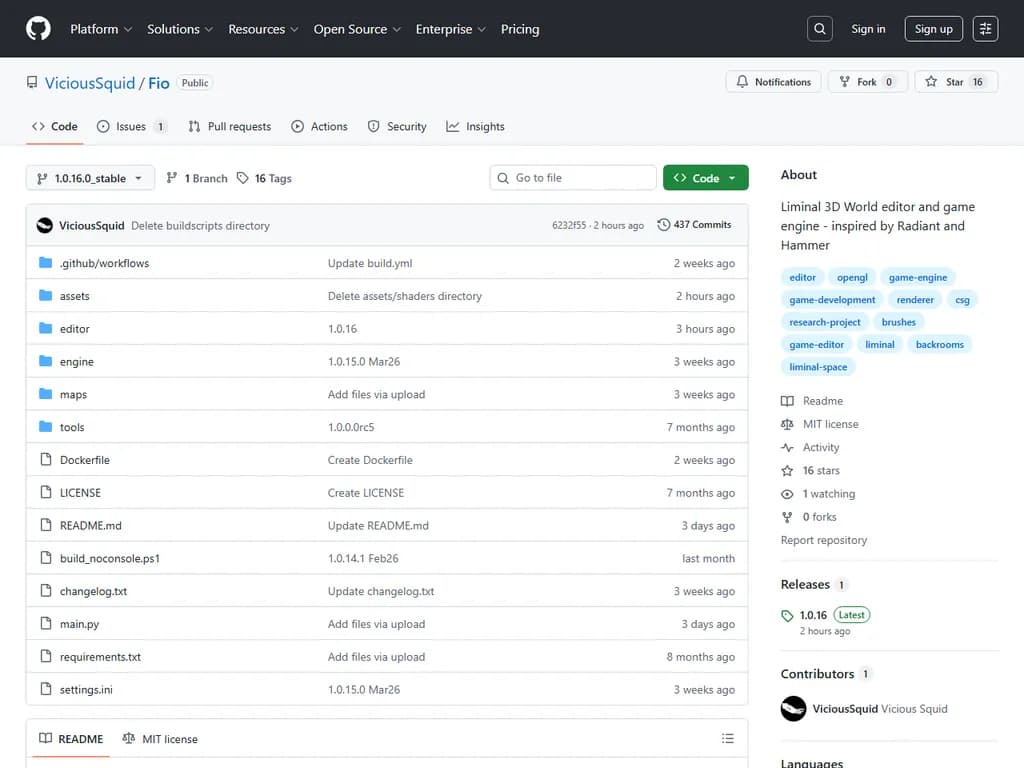Click the appearance settings icon in header
The height and width of the screenshot is (768, 1024).
point(985,29)
